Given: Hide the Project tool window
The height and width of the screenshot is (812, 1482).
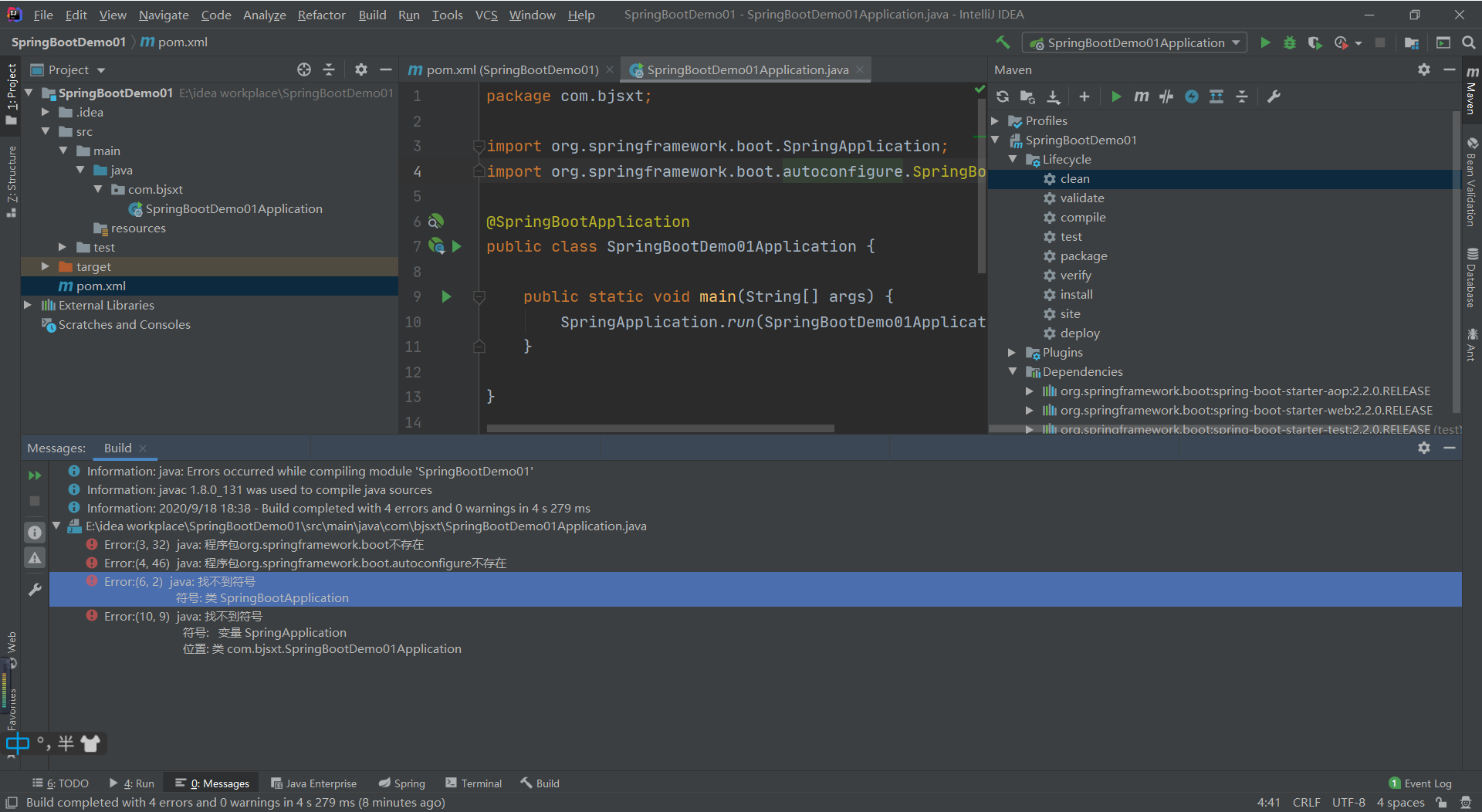Looking at the screenshot, I should [x=386, y=69].
